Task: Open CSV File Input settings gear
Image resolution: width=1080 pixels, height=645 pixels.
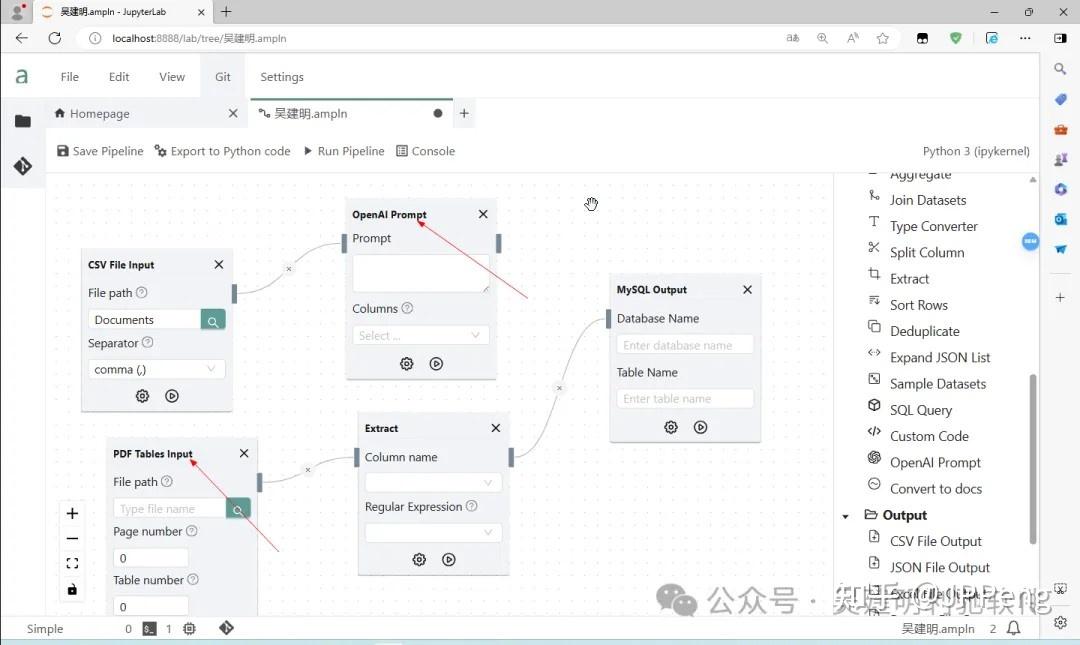Action: [142, 396]
